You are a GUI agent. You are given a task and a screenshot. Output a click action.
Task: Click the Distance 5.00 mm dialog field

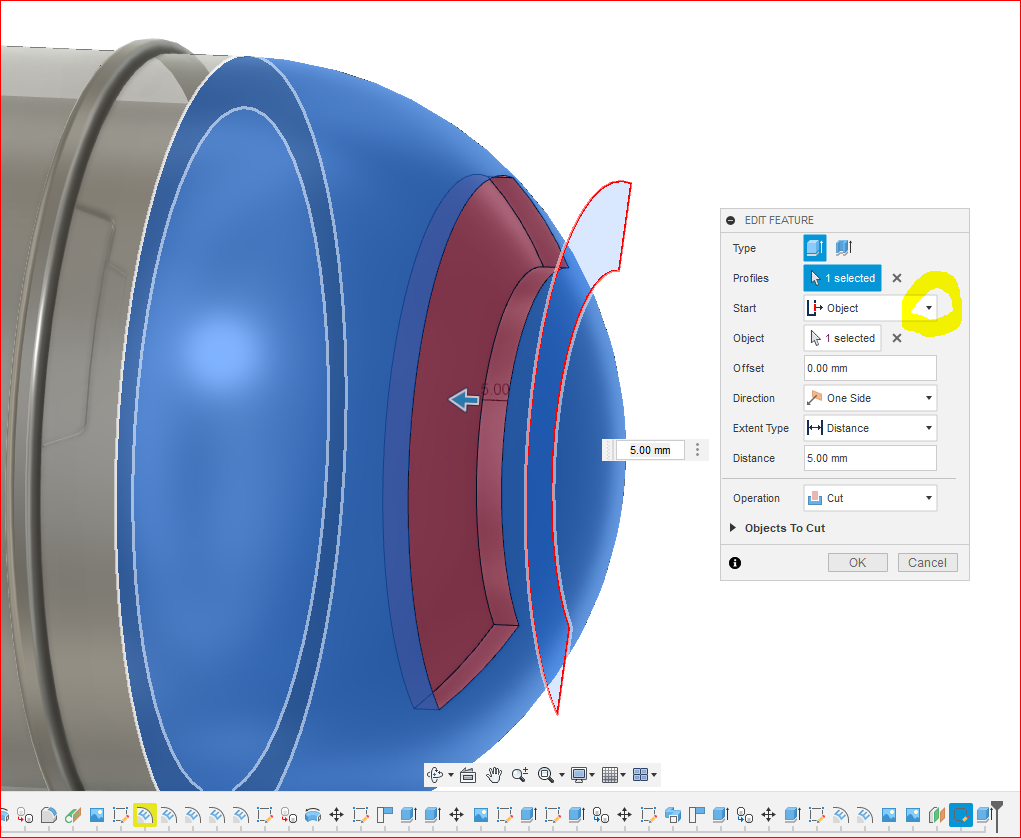[871, 458]
